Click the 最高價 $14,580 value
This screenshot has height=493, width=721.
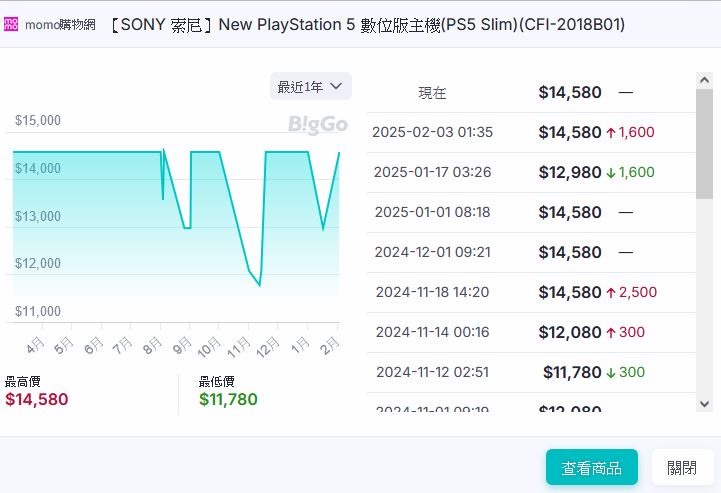[x=37, y=399]
